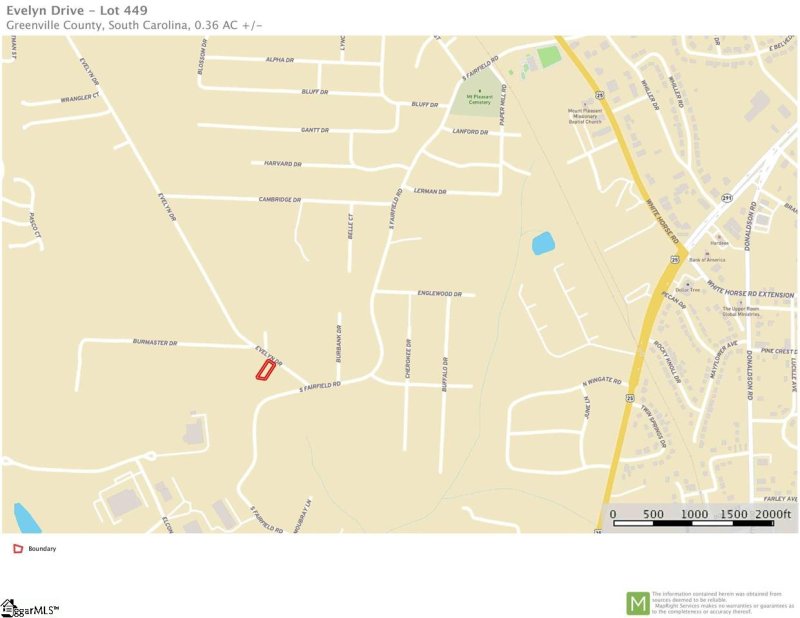The width and height of the screenshot is (800, 618).
Task: Click the Greenville County subtitle text
Action: click(134, 25)
